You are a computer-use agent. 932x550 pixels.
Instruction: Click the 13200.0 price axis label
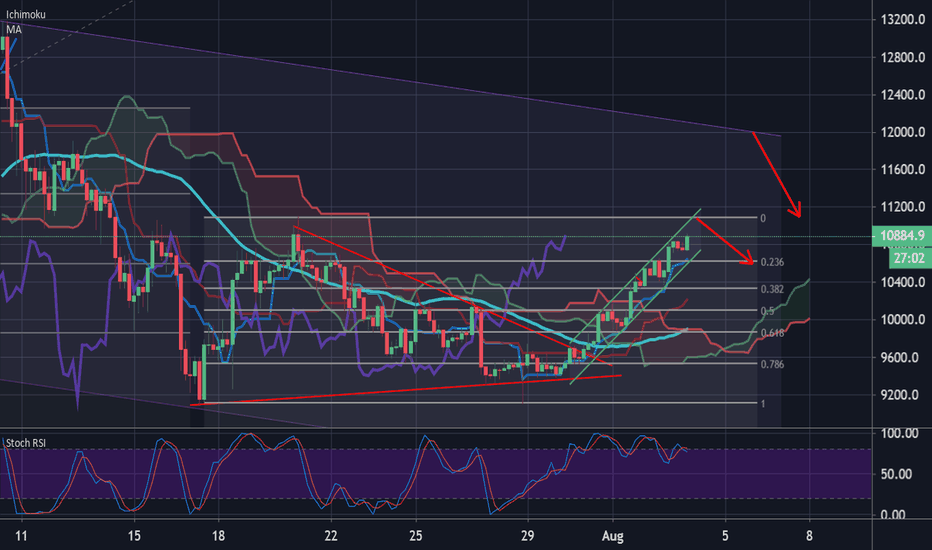coord(902,20)
